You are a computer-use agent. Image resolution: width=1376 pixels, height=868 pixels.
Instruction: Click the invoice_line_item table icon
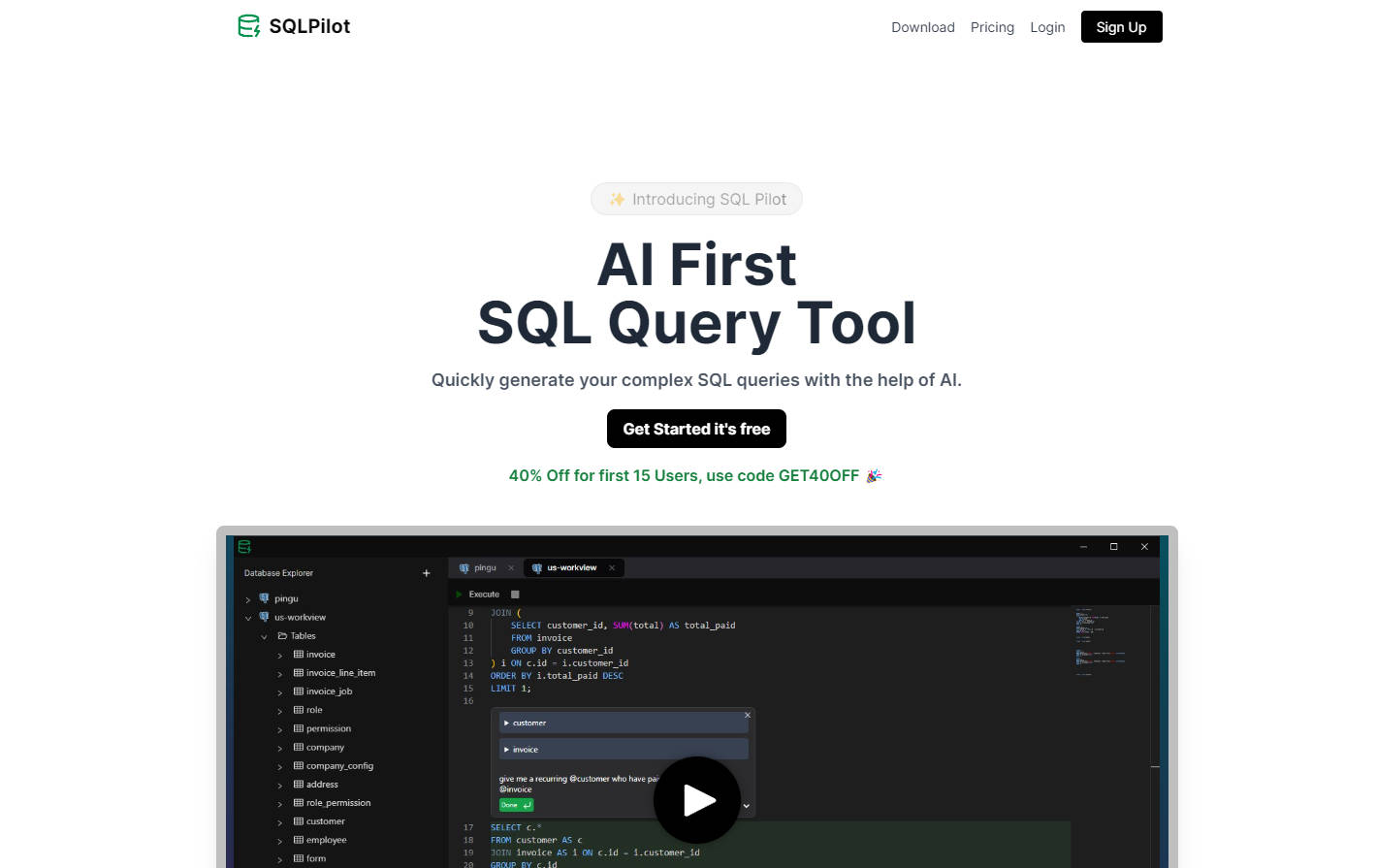[299, 673]
